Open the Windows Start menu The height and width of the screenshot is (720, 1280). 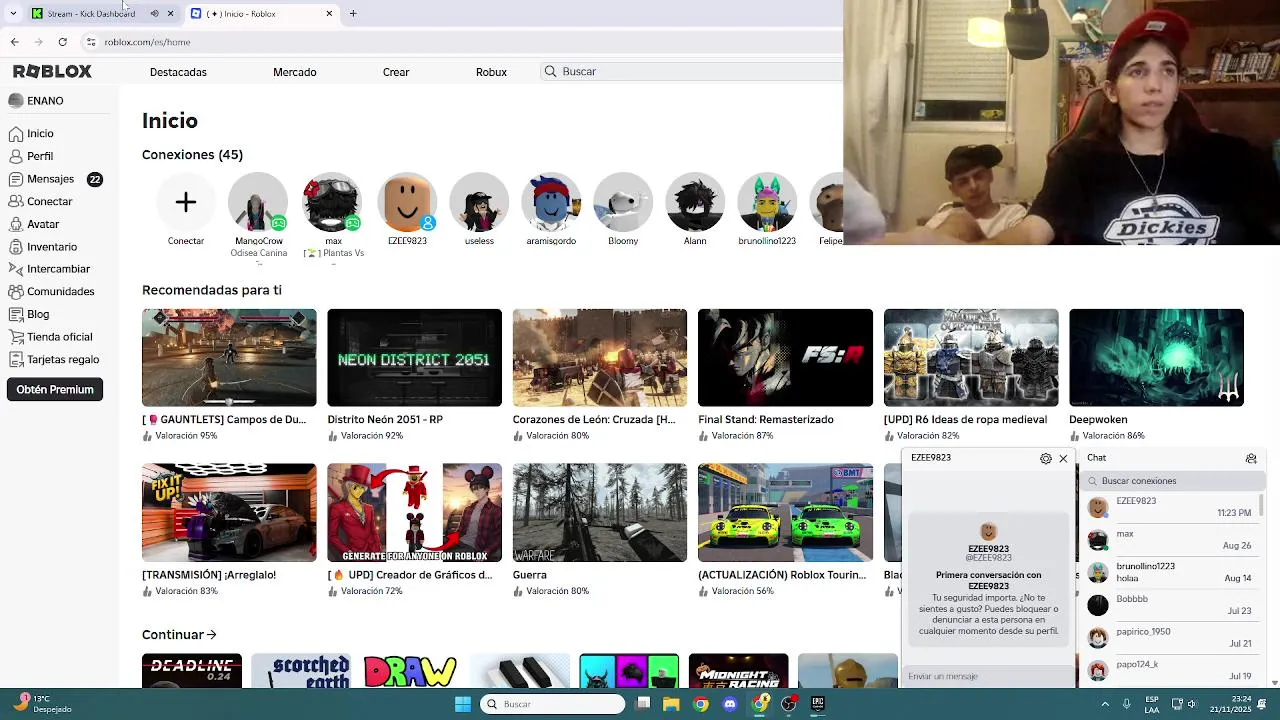click(x=463, y=704)
